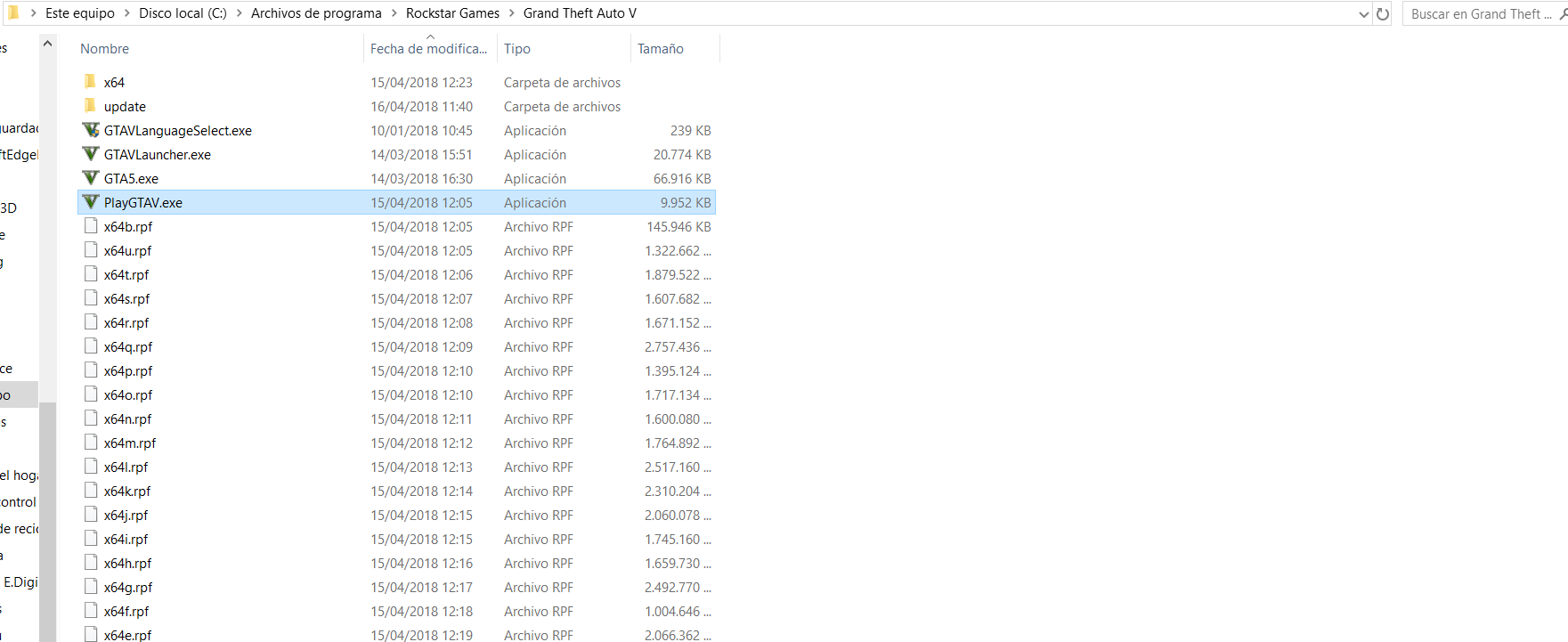The image size is (1568, 642).
Task: Click the x64b.rpf file icon
Action: click(90, 226)
